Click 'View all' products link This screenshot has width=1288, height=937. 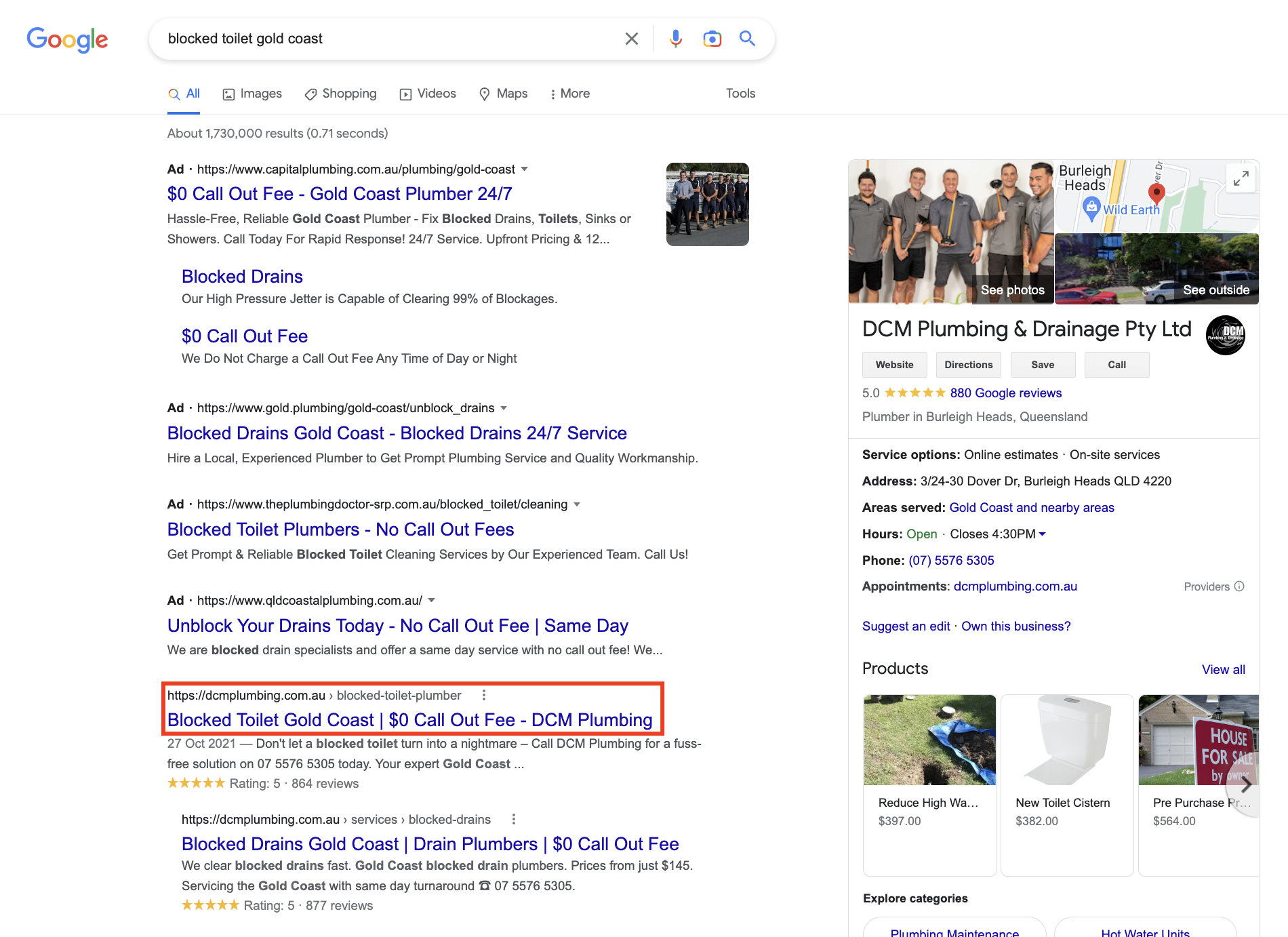(1223, 670)
